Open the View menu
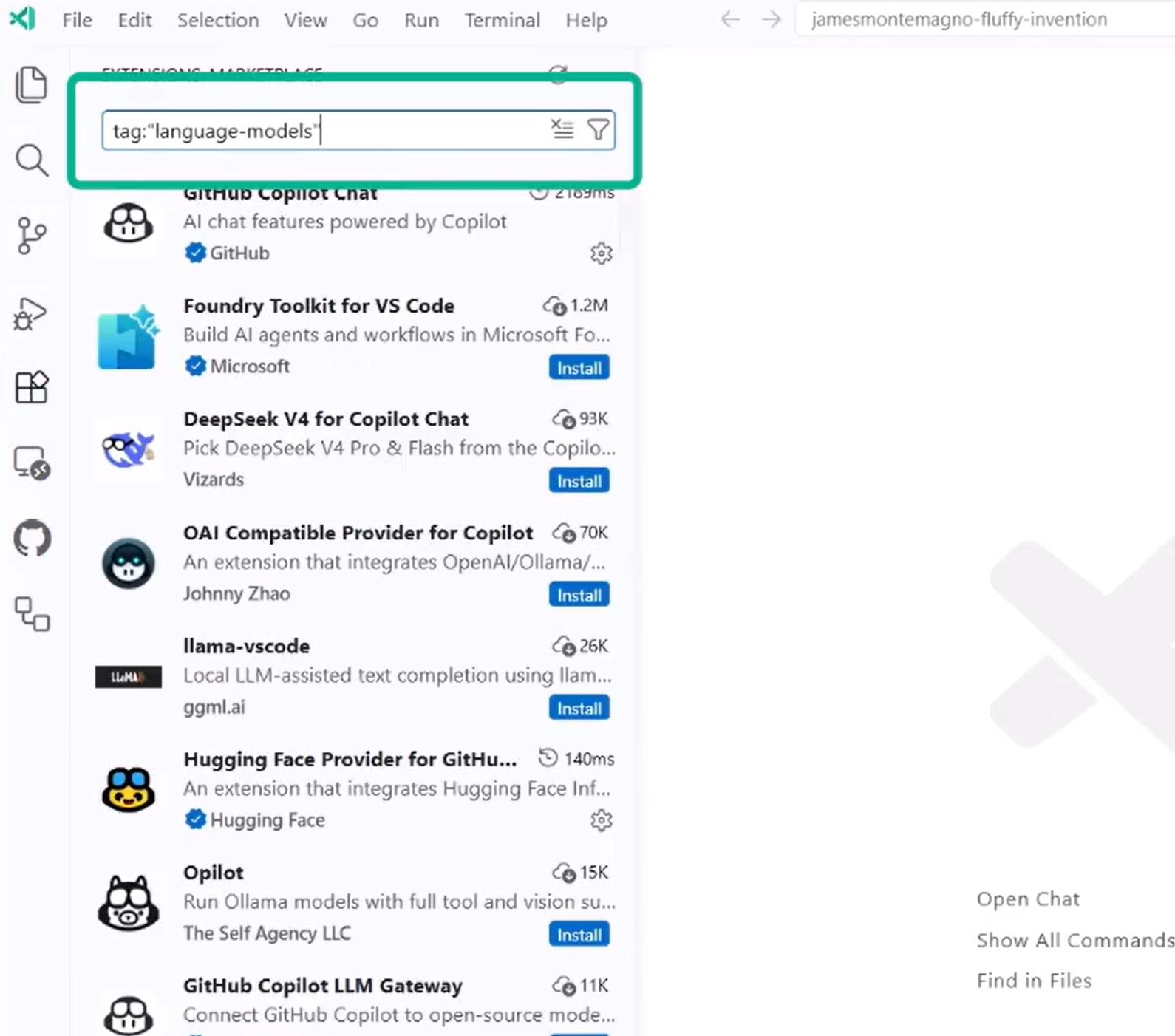1175x1036 pixels. (305, 20)
